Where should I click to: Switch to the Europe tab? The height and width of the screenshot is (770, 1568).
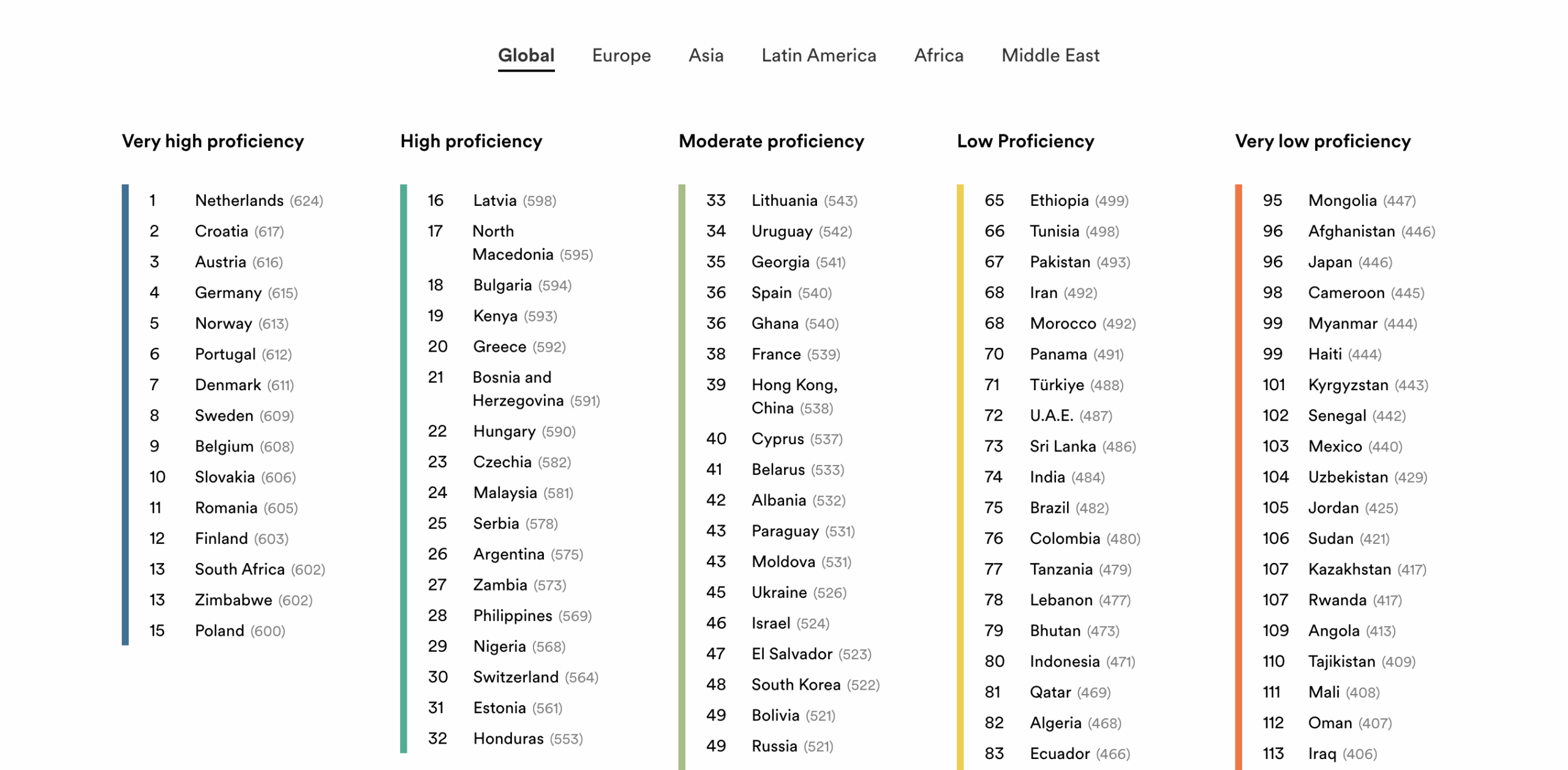[621, 56]
